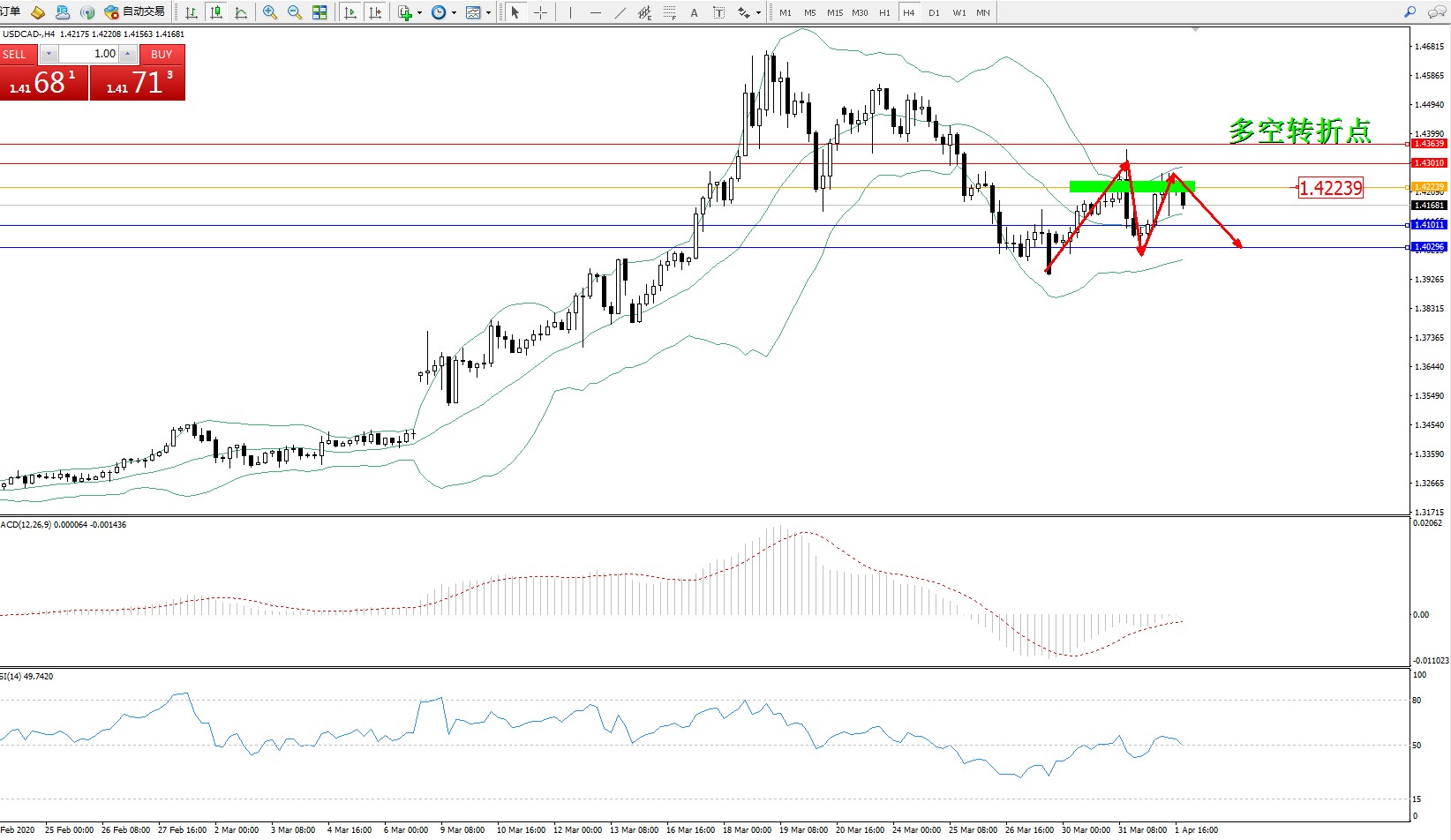1451x840 pixels.
Task: Click the Zoom Out magnifier icon
Action: (295, 12)
